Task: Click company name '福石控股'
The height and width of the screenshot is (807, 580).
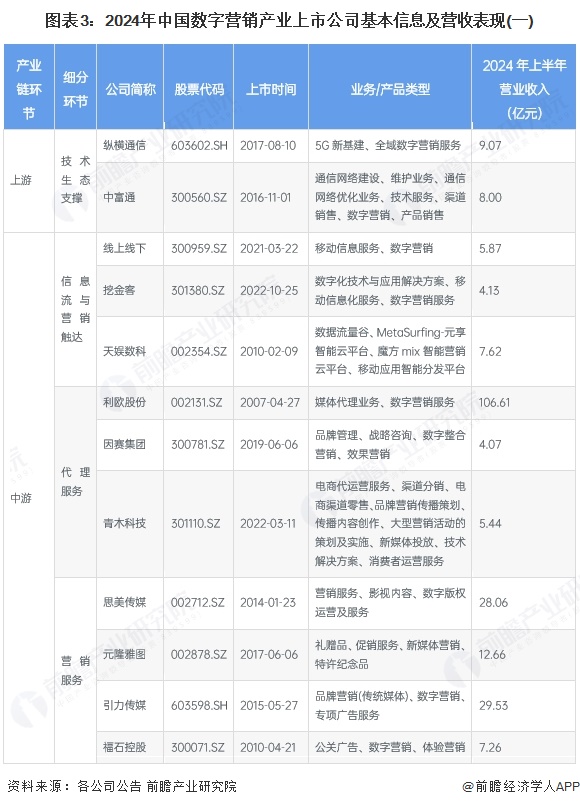Action: click(x=124, y=747)
